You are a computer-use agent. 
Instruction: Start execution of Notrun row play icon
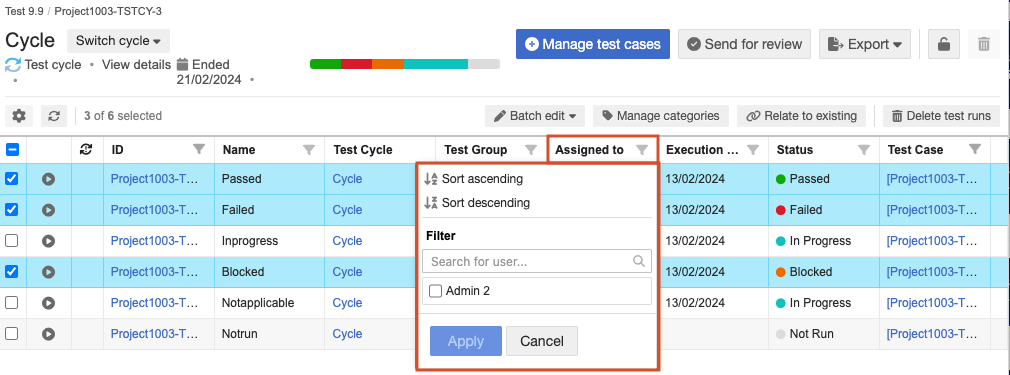(x=48, y=334)
